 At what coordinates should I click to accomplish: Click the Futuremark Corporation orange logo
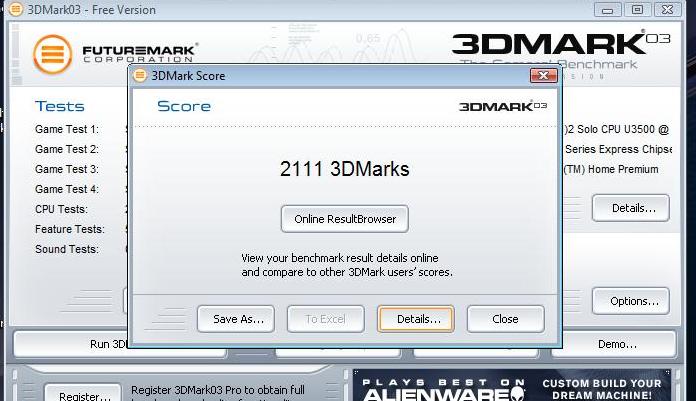pos(53,54)
